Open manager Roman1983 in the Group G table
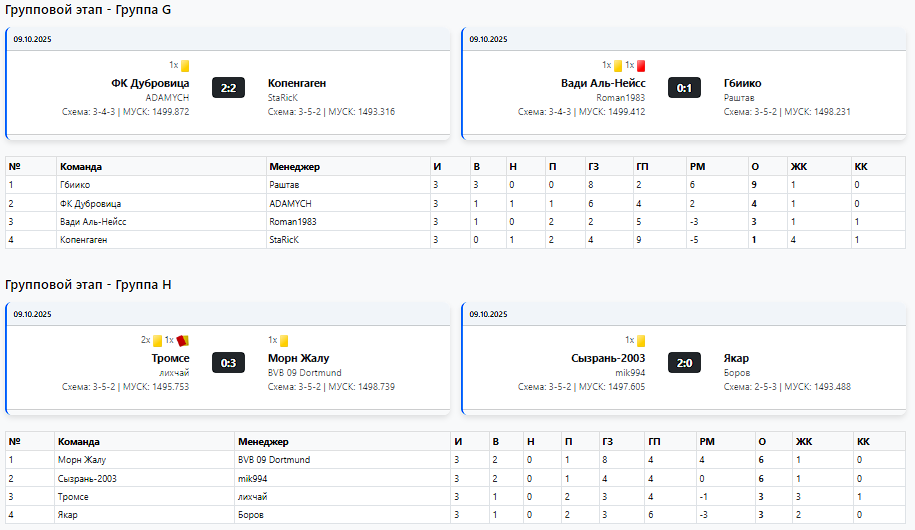Image resolution: width=915 pixels, height=530 pixels. [291, 221]
